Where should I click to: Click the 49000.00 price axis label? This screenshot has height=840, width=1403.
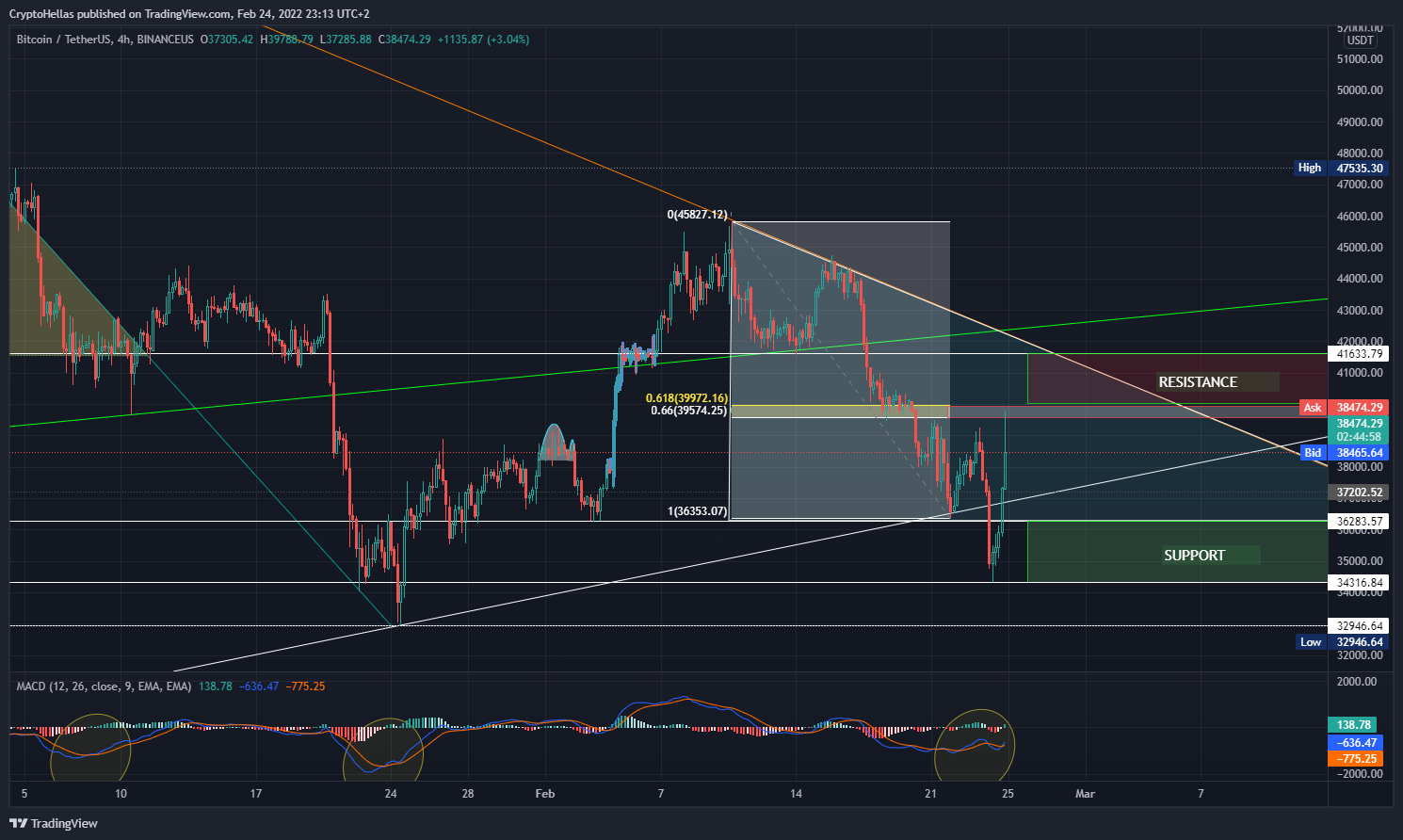tap(1360, 122)
